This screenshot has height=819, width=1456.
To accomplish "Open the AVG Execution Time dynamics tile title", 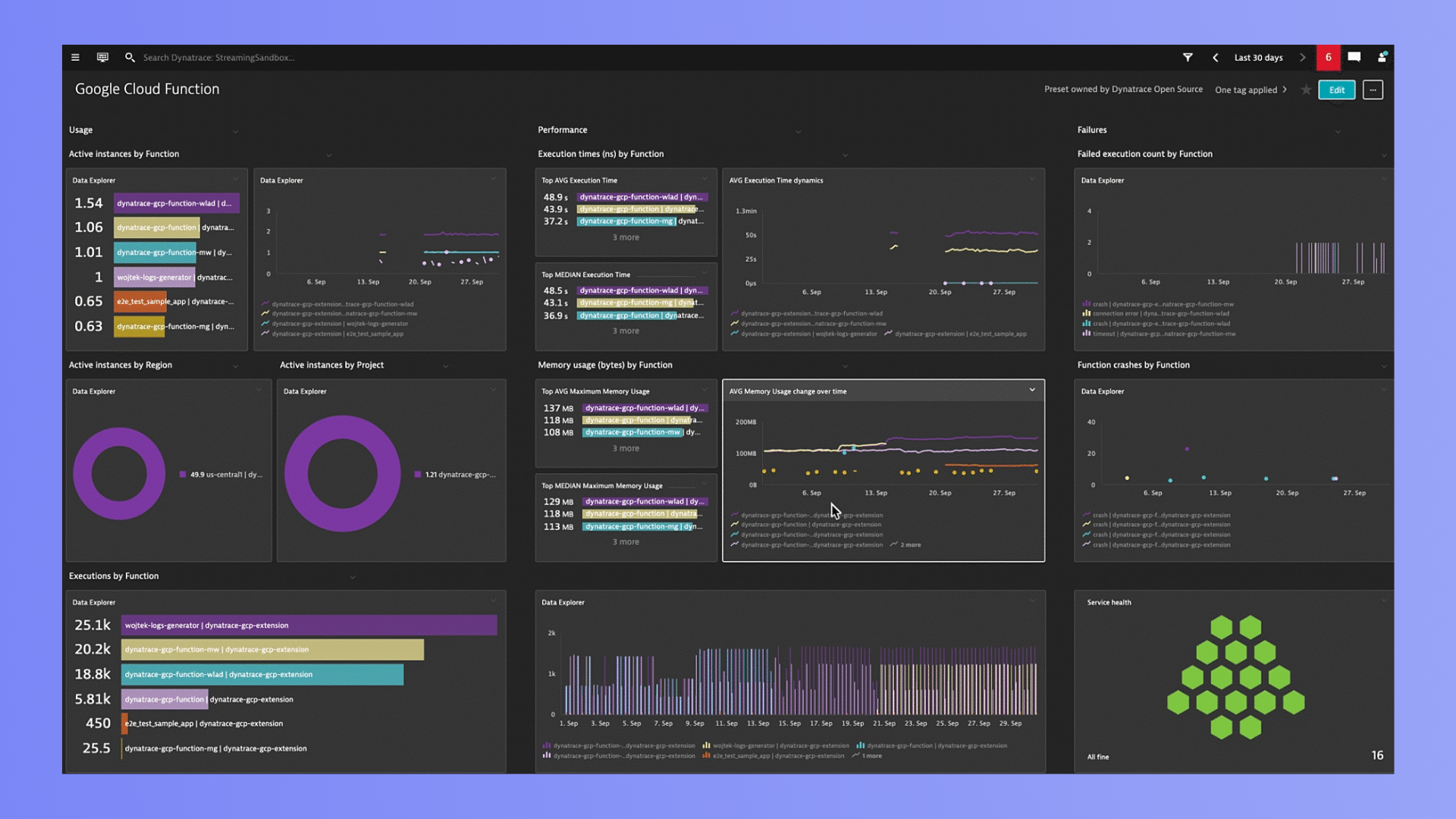I will 776,180.
